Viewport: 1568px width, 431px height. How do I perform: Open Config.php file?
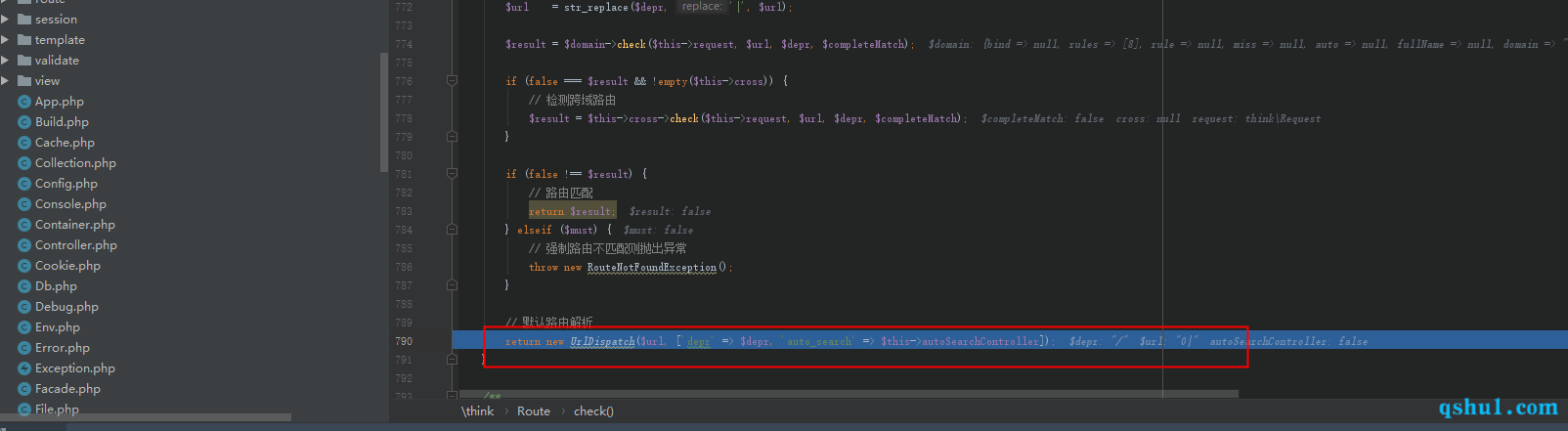[x=66, y=184]
